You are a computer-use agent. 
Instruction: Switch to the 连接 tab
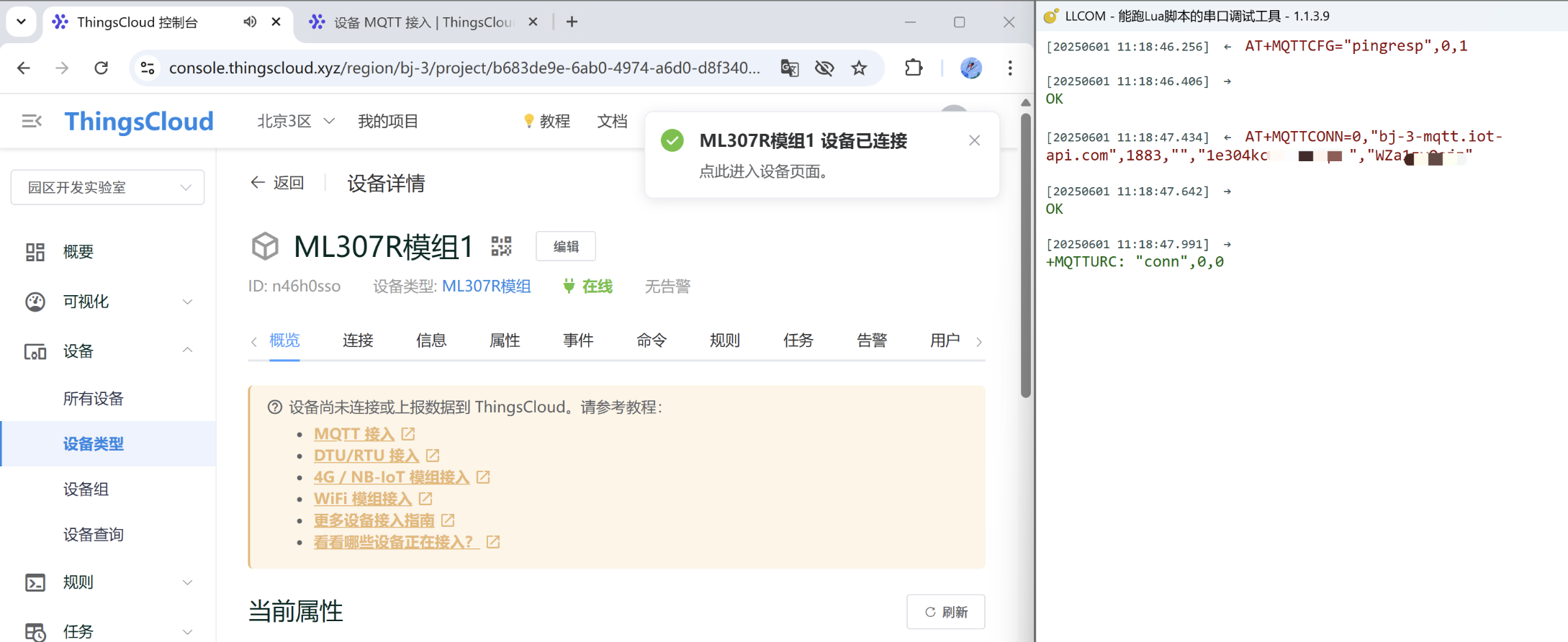pos(358,340)
